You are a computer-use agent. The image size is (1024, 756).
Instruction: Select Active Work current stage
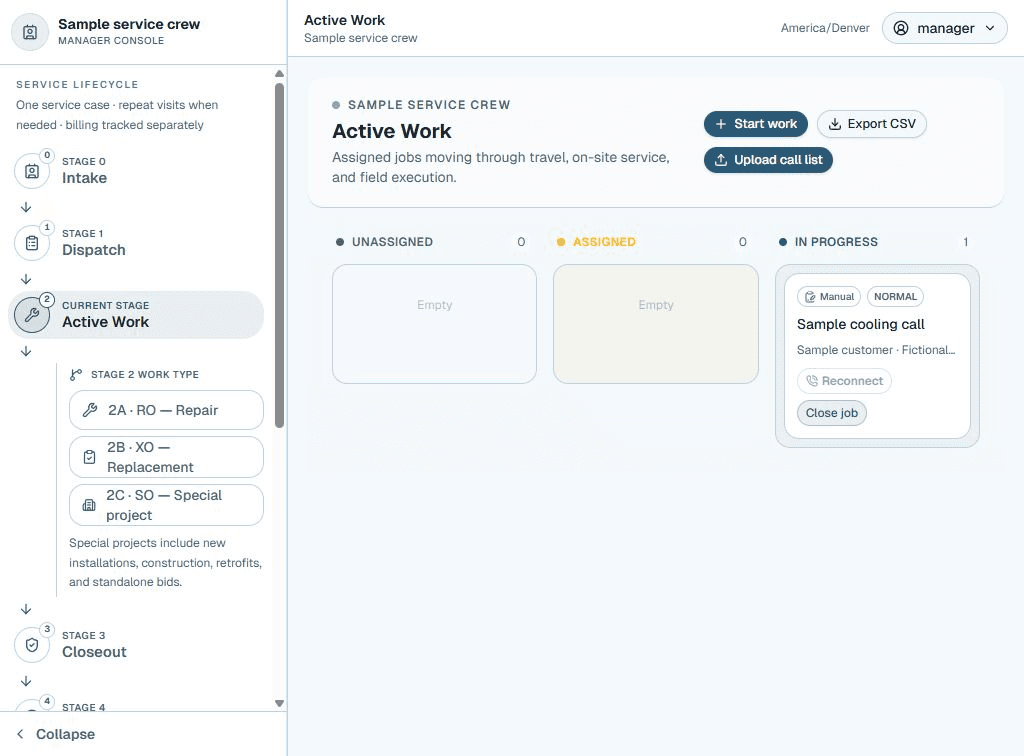pyautogui.click(x=136, y=315)
